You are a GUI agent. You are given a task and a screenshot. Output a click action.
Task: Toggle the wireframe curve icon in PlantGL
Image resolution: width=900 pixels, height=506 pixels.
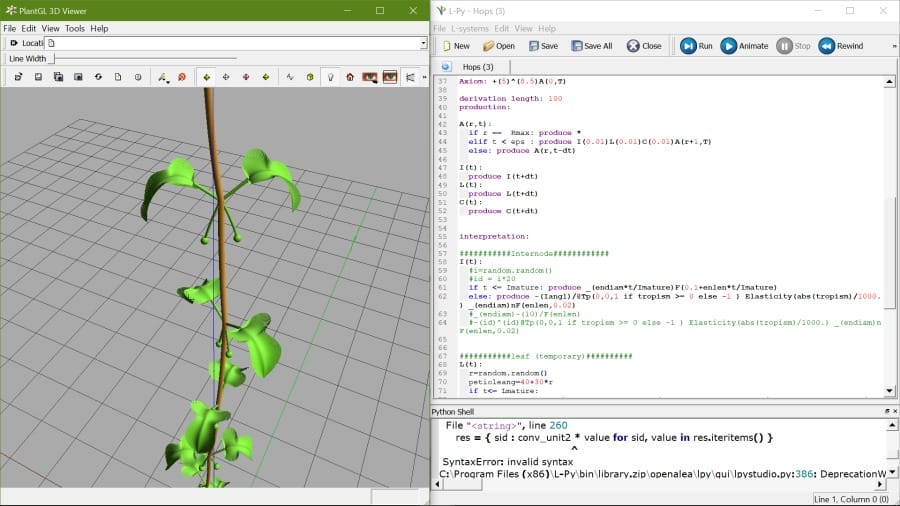pyautogui.click(x=290, y=77)
